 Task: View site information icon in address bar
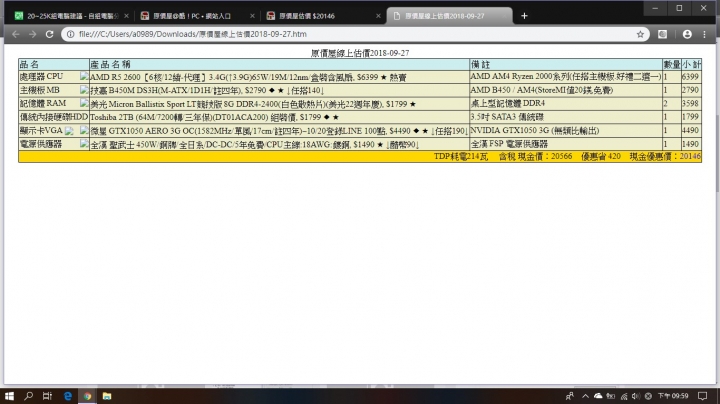(70, 34)
